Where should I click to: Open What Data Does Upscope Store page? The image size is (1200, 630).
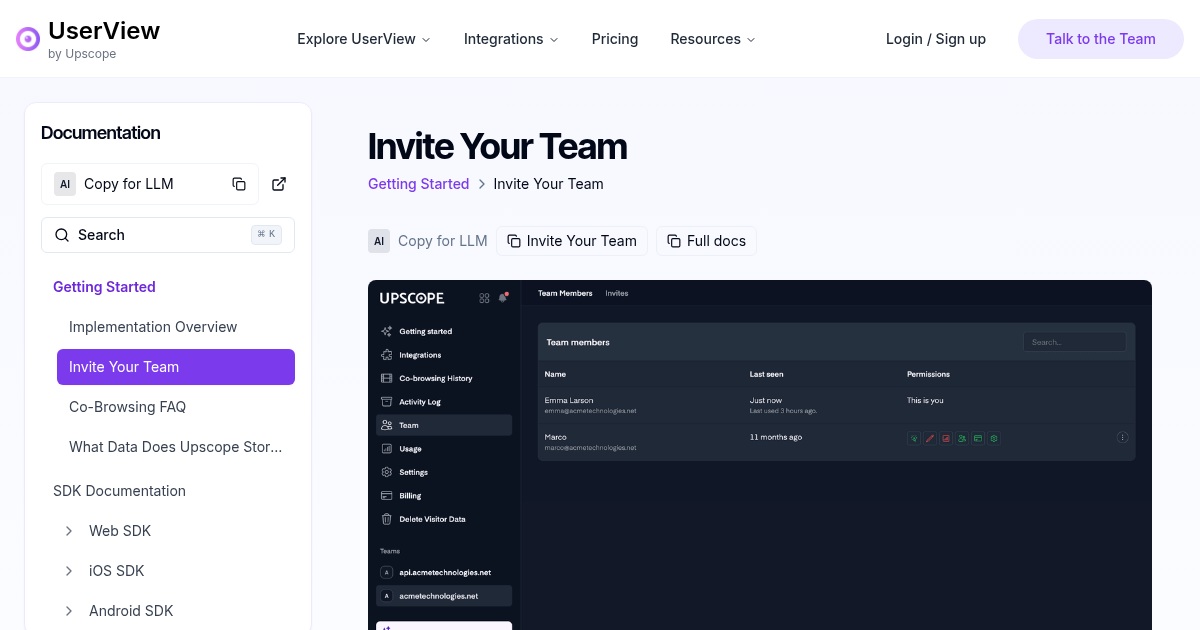click(x=176, y=447)
